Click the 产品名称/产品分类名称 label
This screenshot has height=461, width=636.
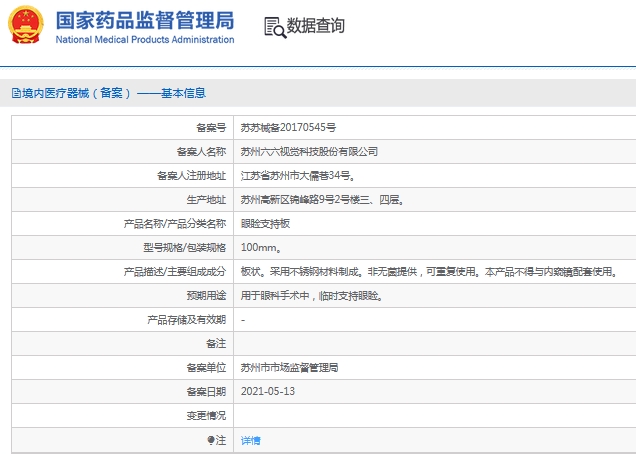175,223
